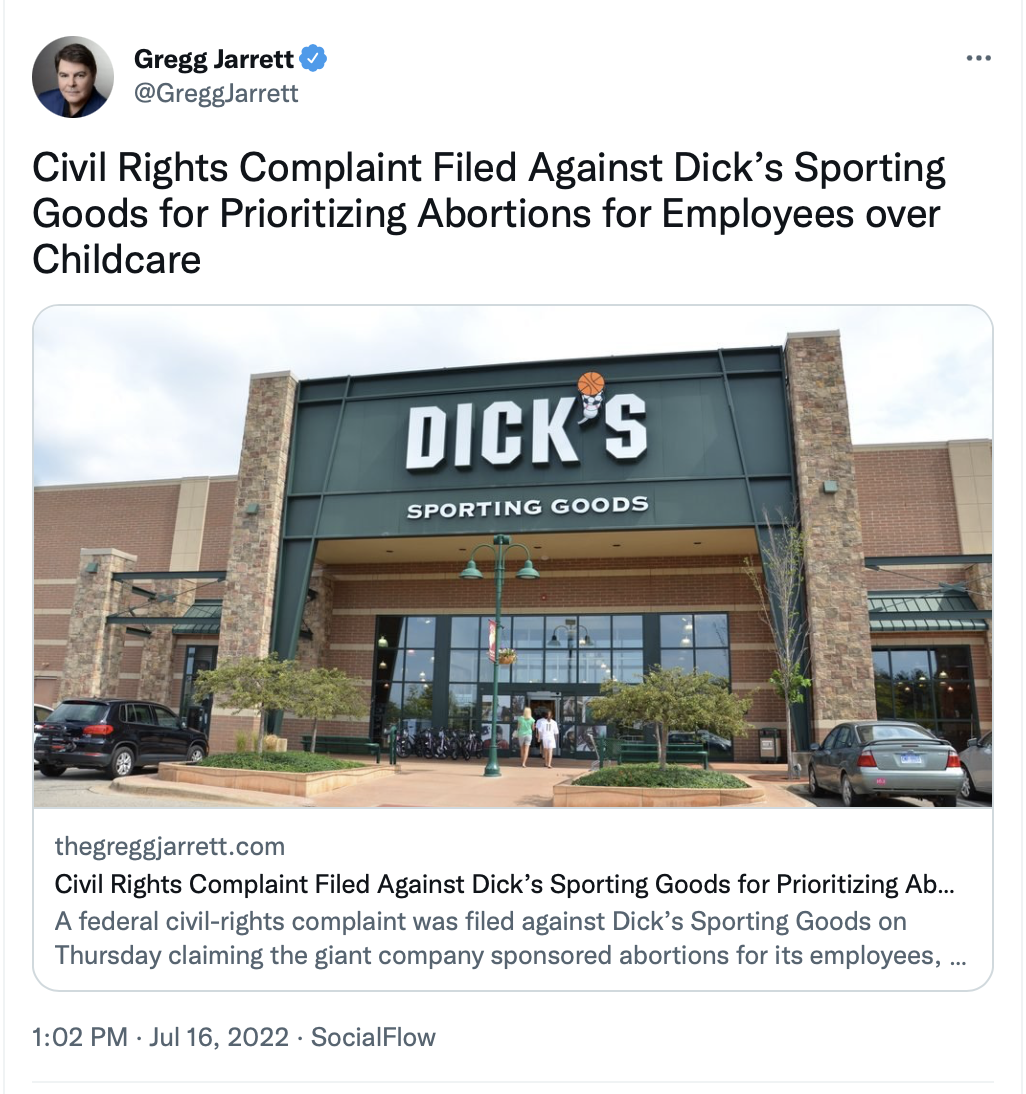Click the article description about the federal civil-rights complaint

point(510,938)
